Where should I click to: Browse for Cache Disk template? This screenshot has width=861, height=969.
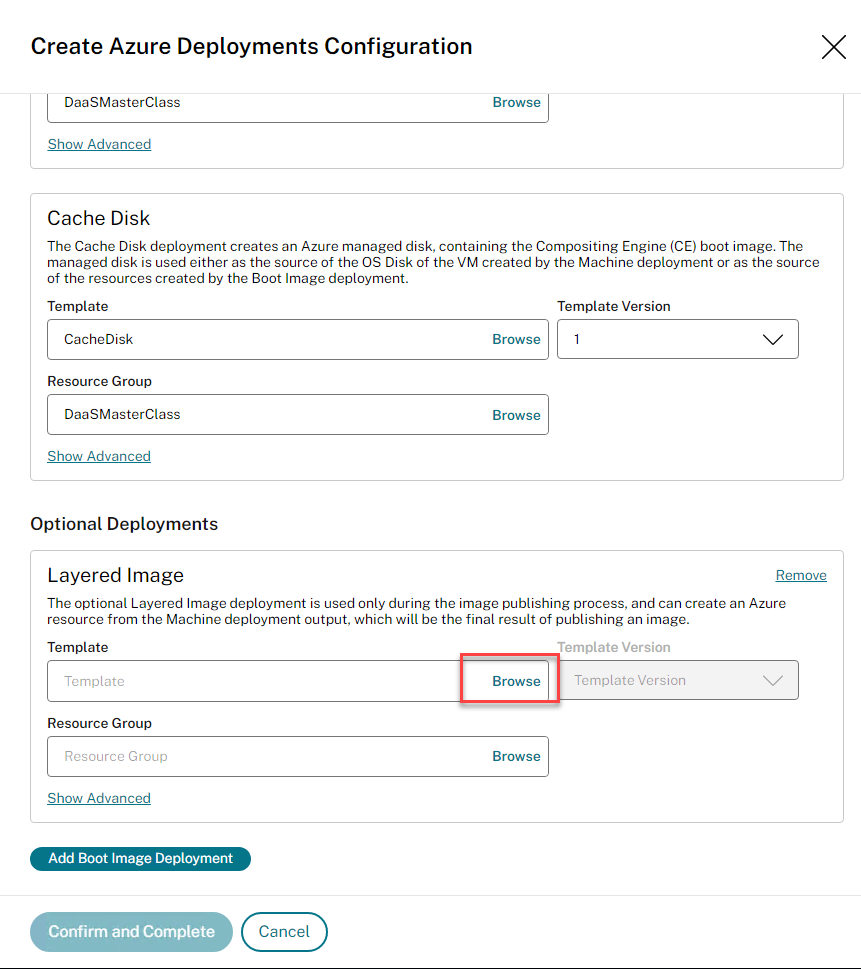coord(516,340)
